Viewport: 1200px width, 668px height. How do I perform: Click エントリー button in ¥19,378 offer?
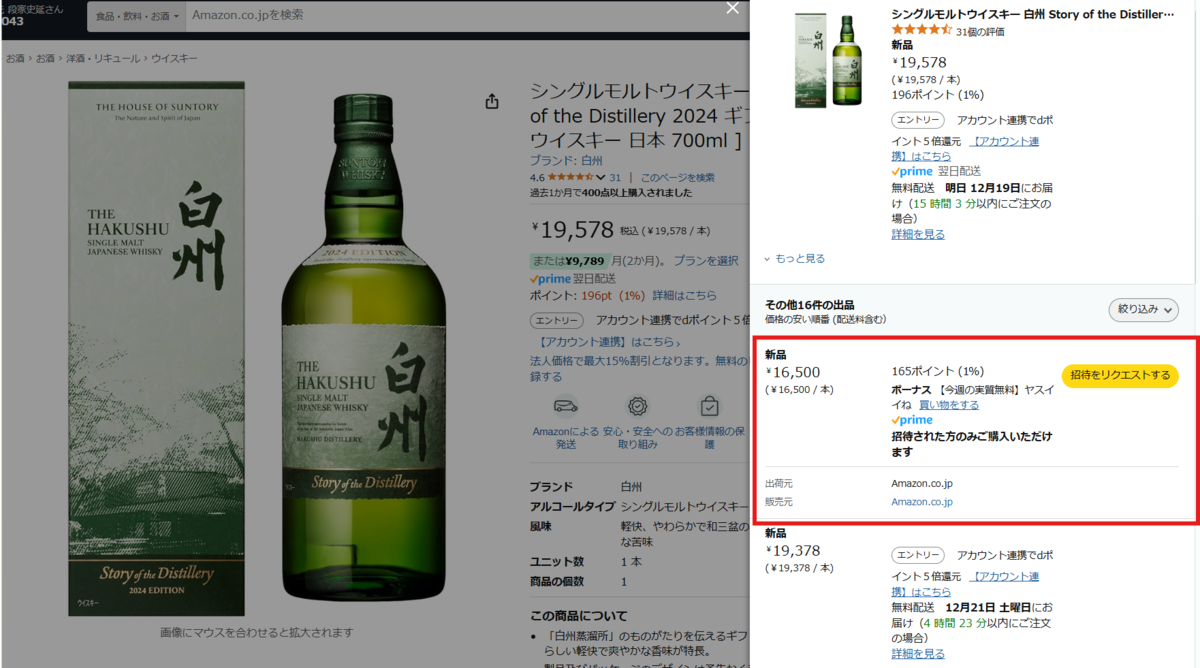(x=917, y=555)
